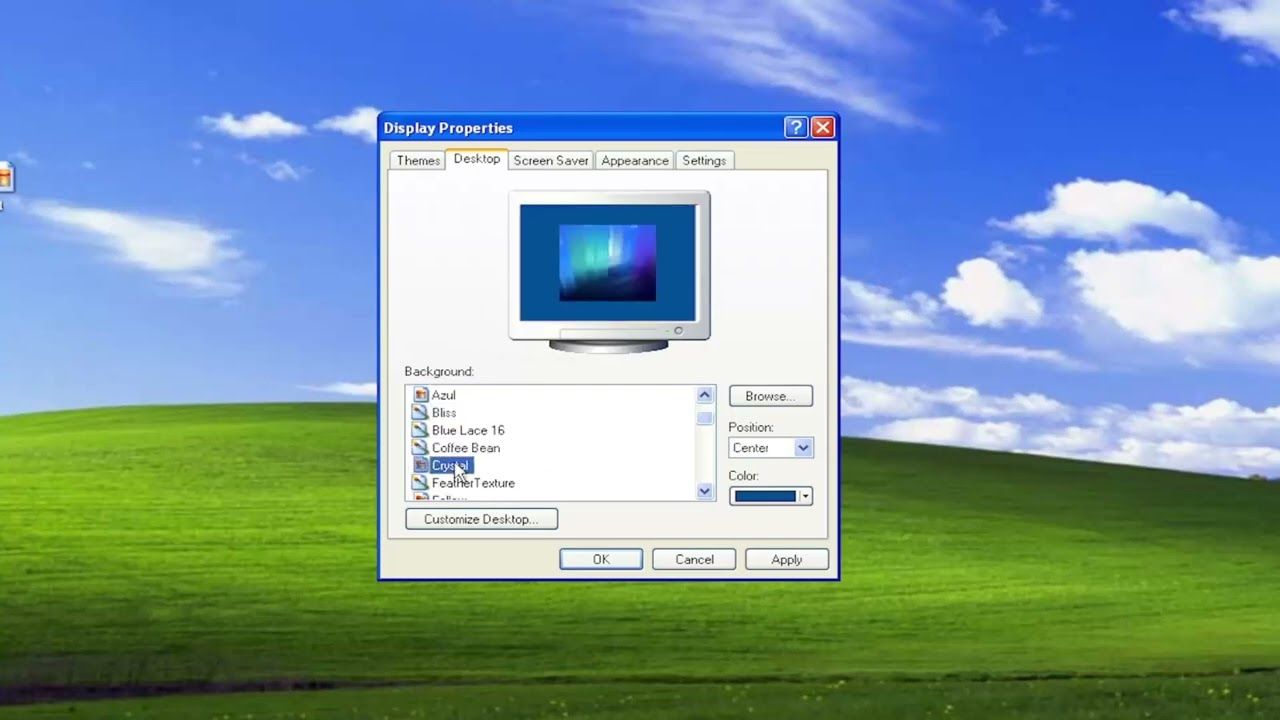Click the monitor preview image

[608, 263]
